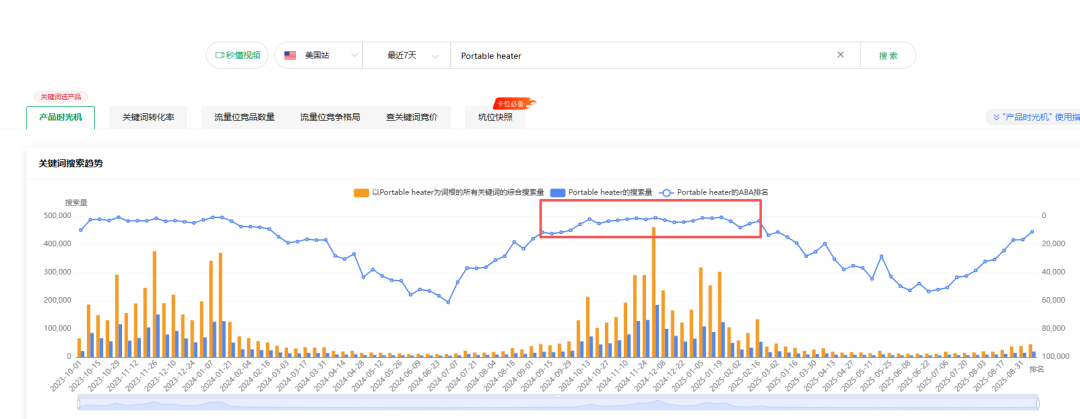Click the 关键词反选产品 red badge
This screenshot has height=419, width=1080.
pos(62,97)
